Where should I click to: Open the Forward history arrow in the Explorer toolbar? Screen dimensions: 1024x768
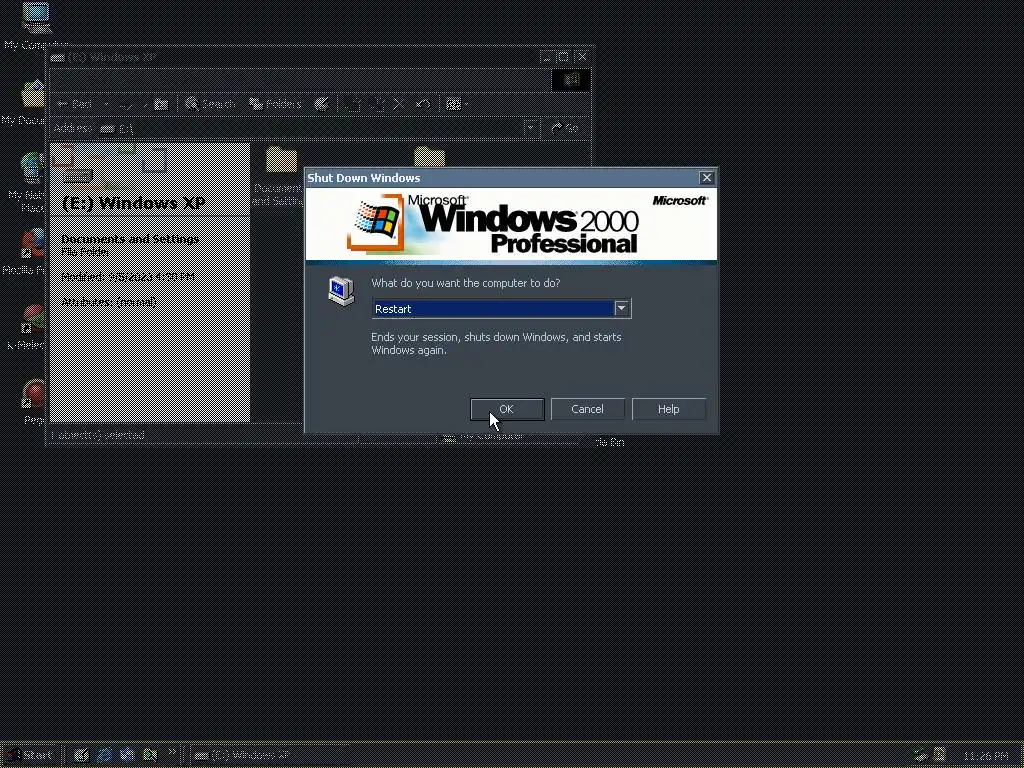click(x=145, y=104)
